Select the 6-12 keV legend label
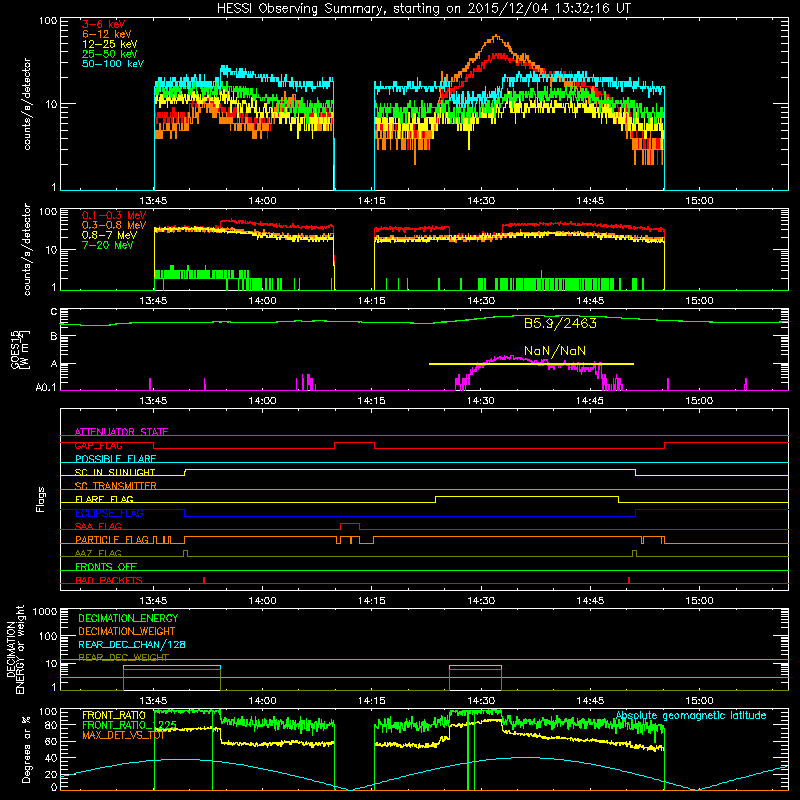Screen dimensions: 800x800 click(107, 34)
